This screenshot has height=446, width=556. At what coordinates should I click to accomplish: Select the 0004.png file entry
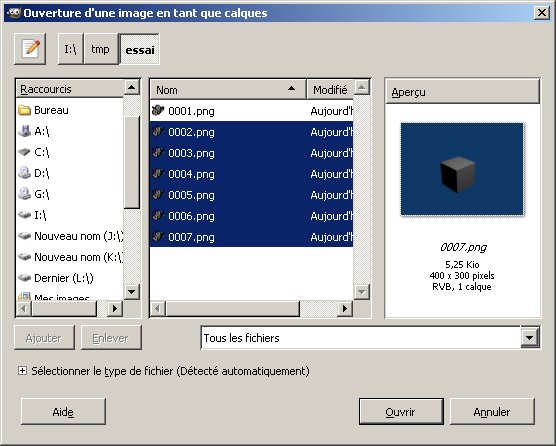tap(251, 174)
